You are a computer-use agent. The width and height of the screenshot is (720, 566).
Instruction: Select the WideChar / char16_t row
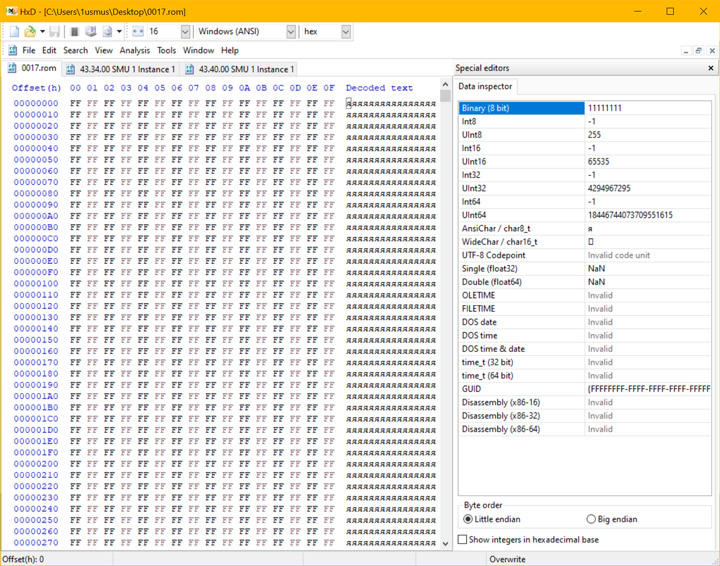585,241
